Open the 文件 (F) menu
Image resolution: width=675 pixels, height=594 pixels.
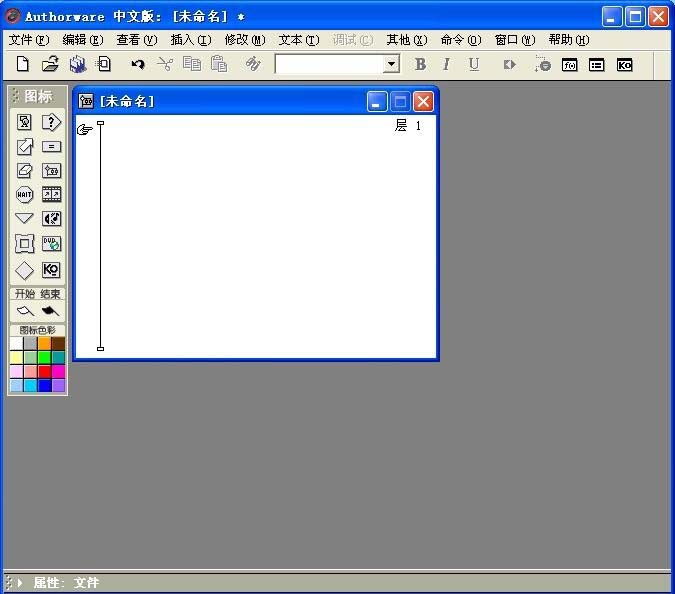coord(29,40)
